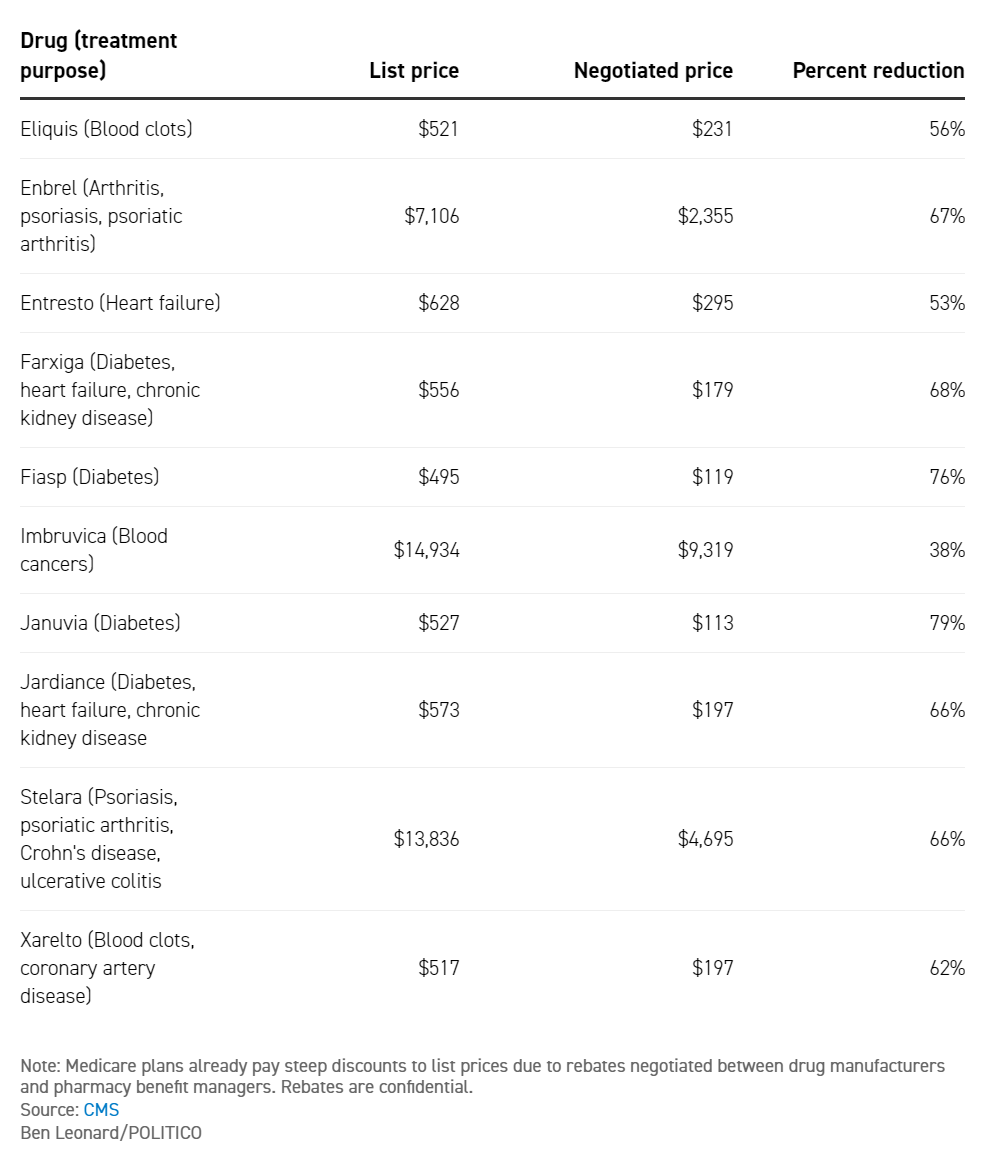Viewport: 994px width, 1156px height.
Task: Click Enbrel's $7,106 list price
Action: coord(432,216)
